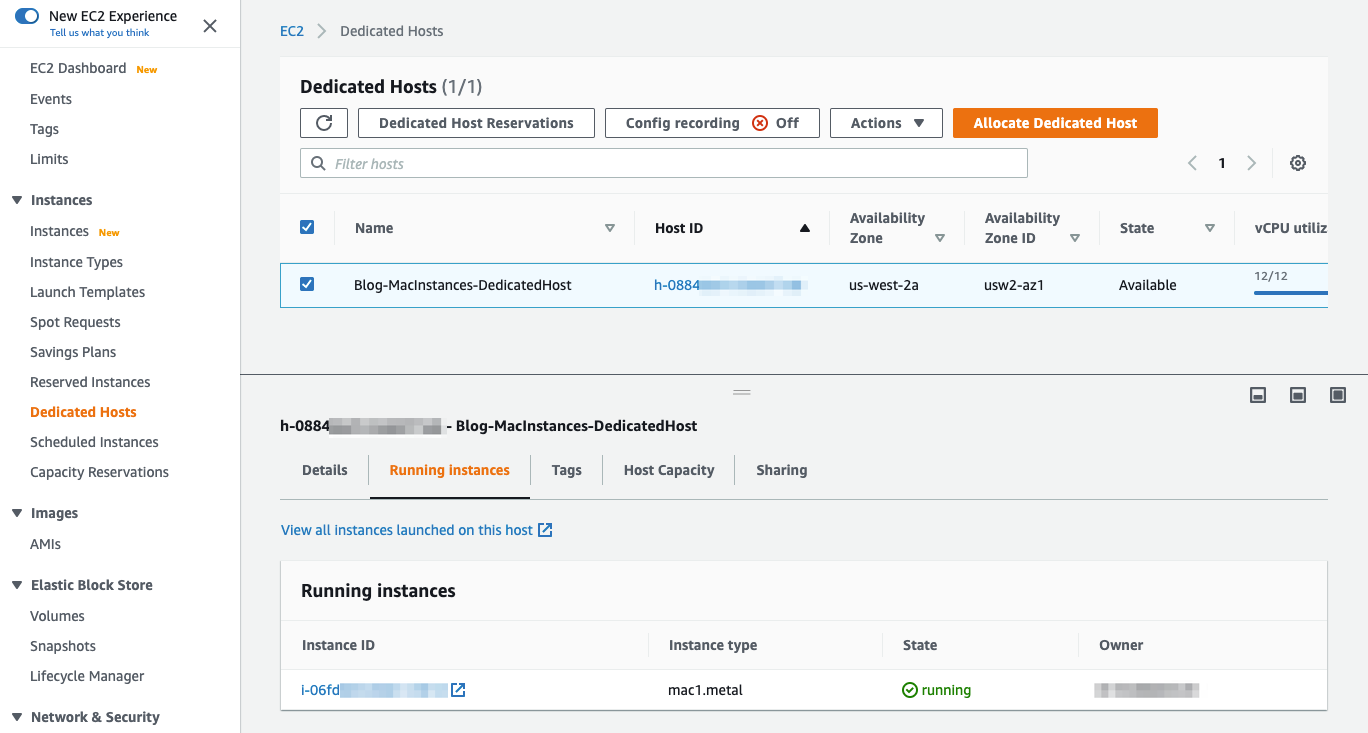Open the Host Capacity tab

tap(667, 469)
